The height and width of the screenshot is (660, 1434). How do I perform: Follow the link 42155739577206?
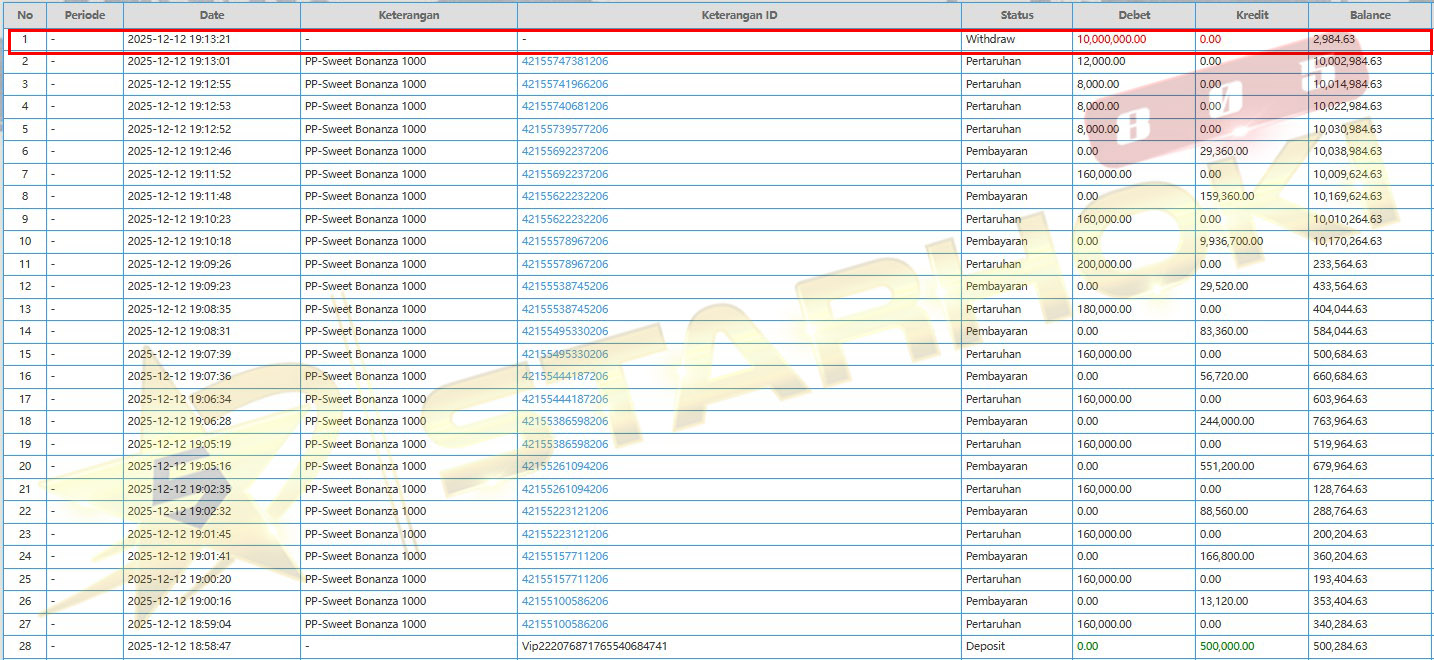pos(564,129)
